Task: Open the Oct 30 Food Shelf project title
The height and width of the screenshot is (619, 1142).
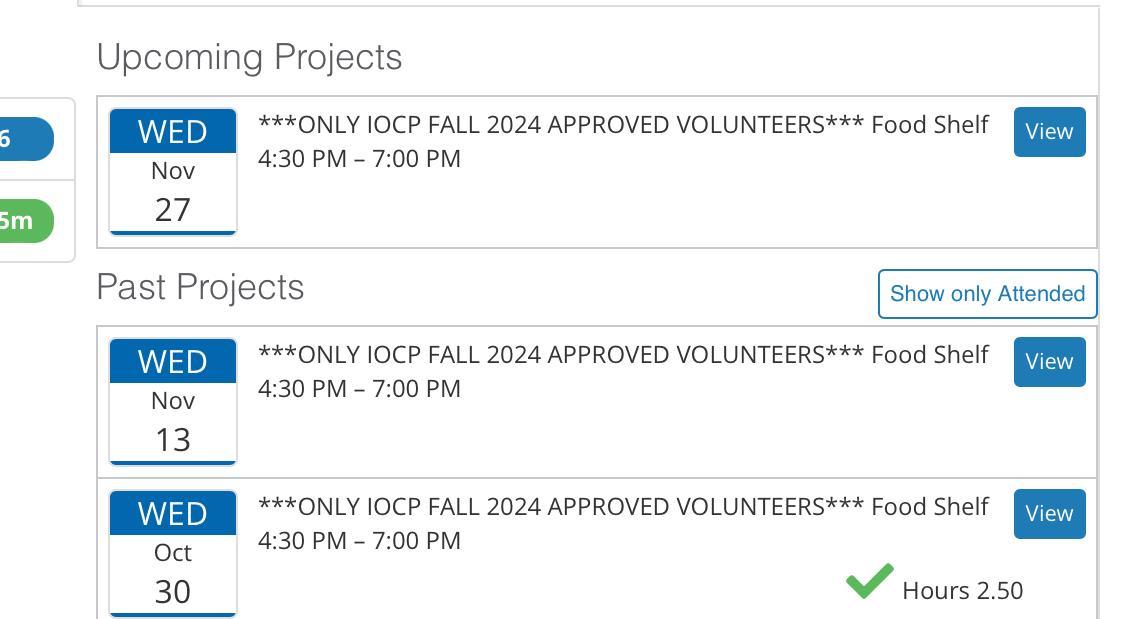Action: pyautogui.click(x=623, y=507)
